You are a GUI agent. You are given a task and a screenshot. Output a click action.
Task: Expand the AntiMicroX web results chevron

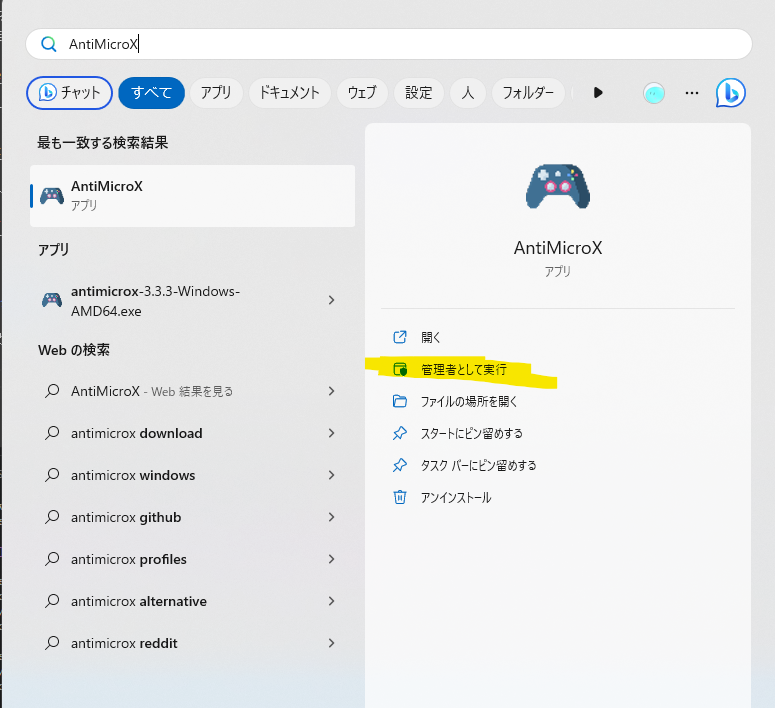click(331, 391)
